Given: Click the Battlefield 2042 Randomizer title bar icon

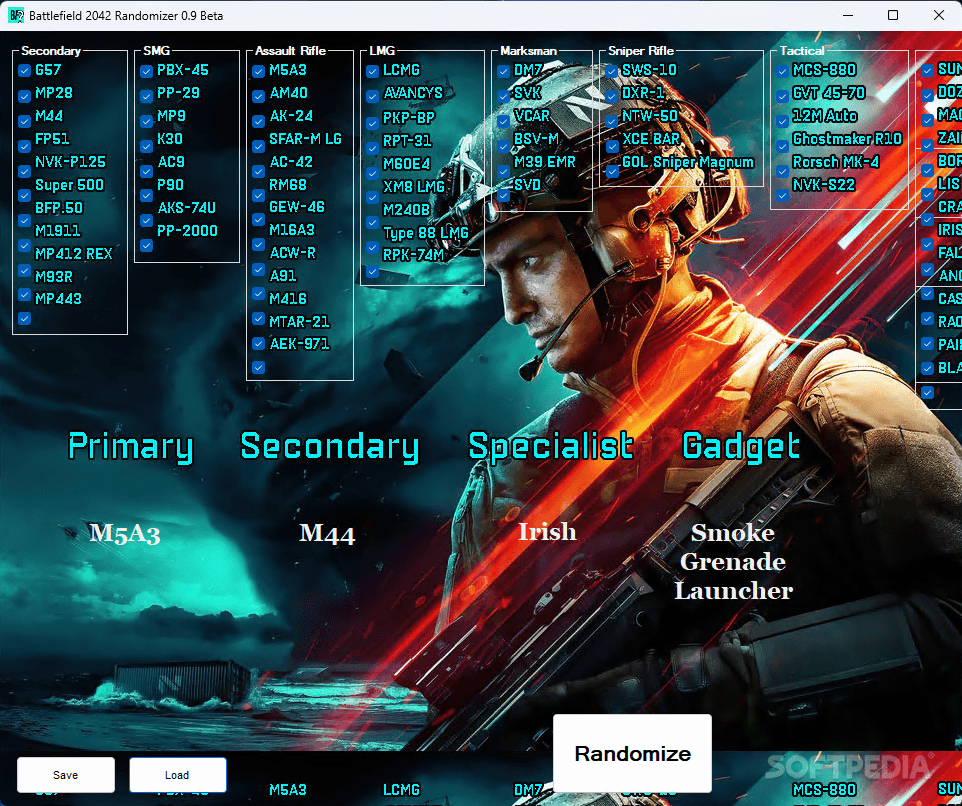Looking at the screenshot, I should (16, 15).
